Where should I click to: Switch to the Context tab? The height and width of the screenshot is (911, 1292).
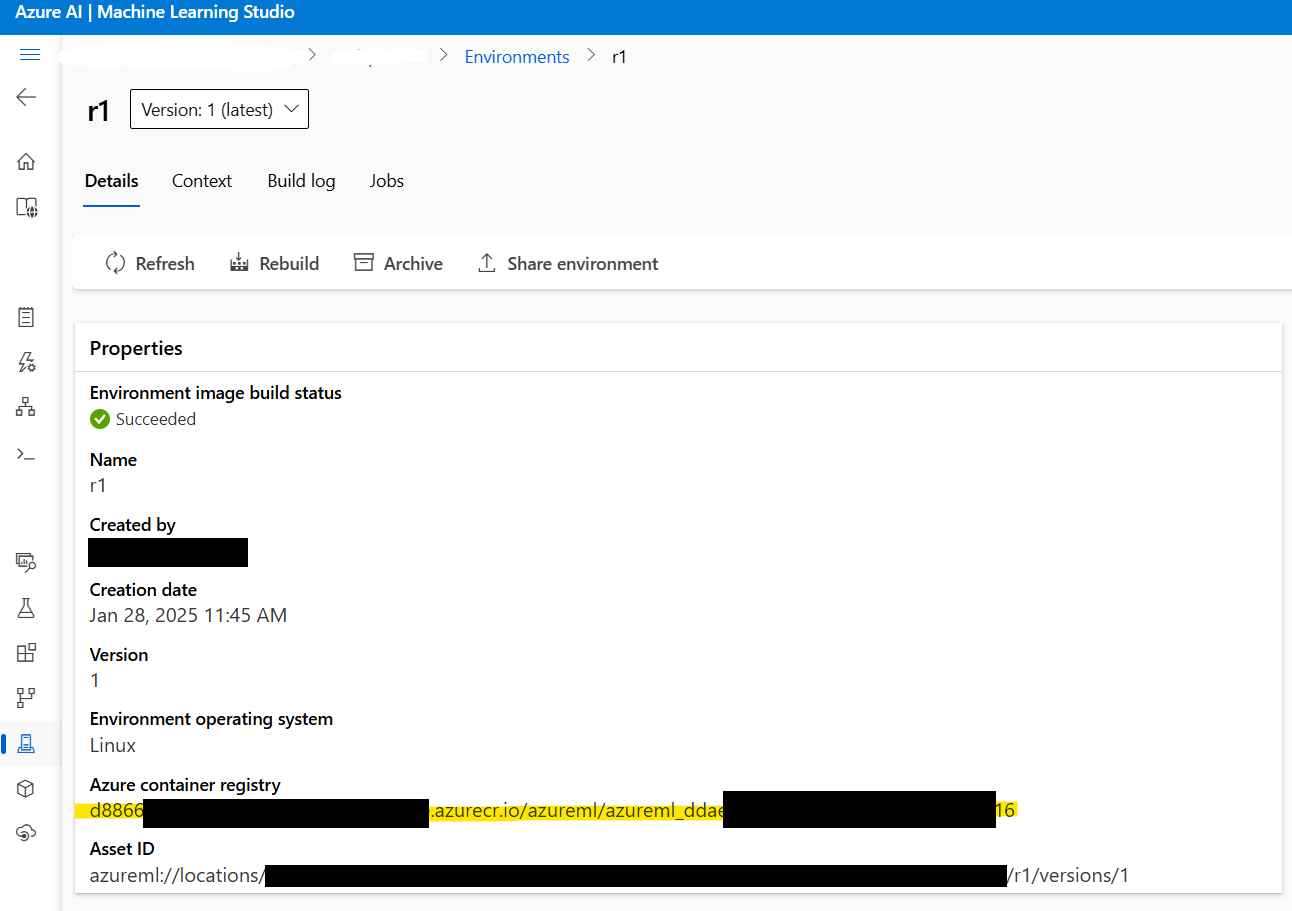click(202, 181)
